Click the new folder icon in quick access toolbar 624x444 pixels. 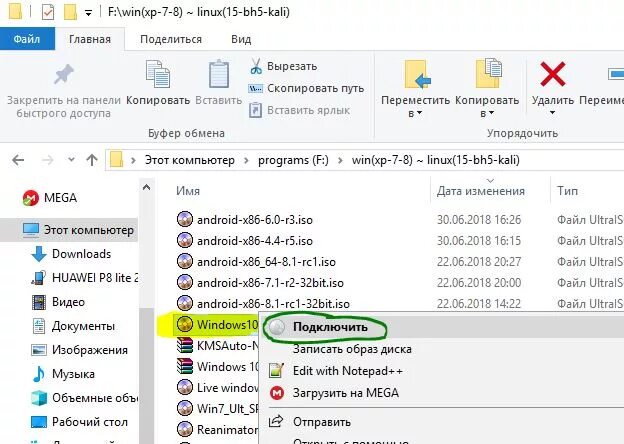70,12
